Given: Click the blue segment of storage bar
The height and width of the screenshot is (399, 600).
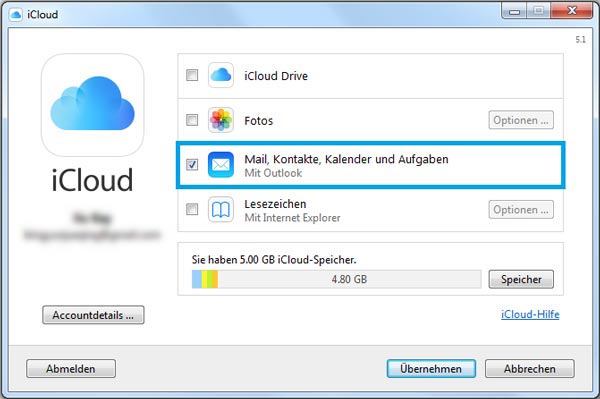Looking at the screenshot, I should click(x=197, y=279).
